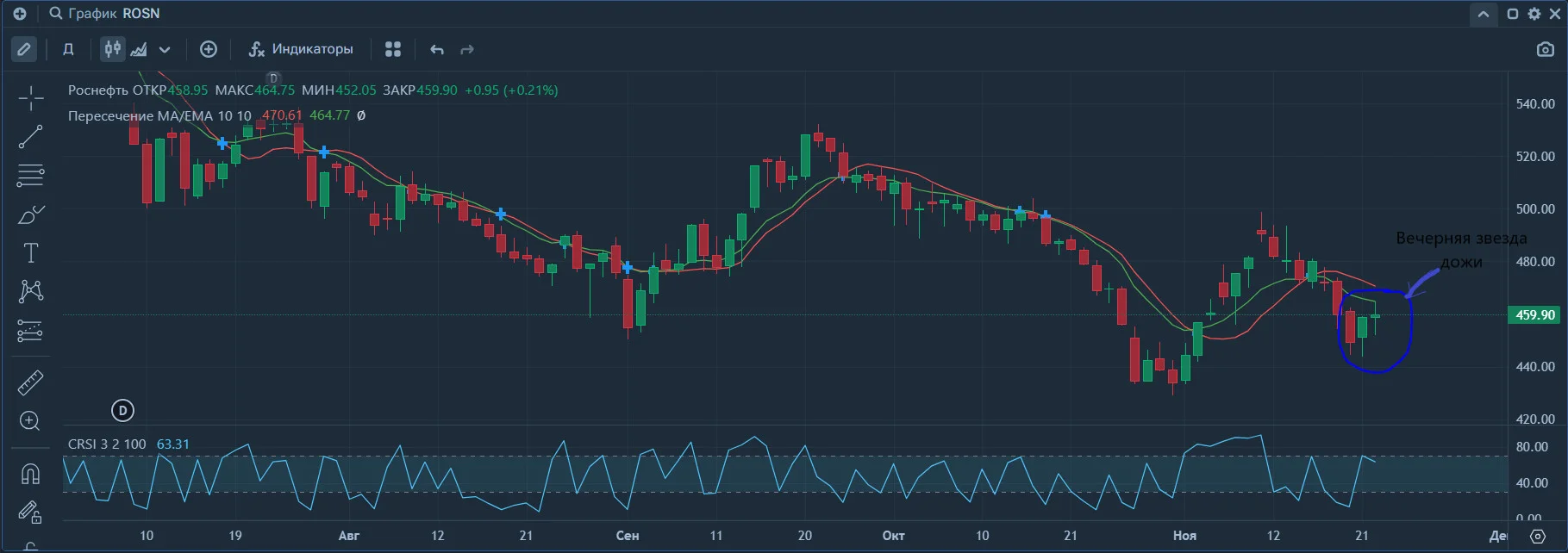Activate the zoom in tool
The image size is (1568, 553).
coord(31,421)
